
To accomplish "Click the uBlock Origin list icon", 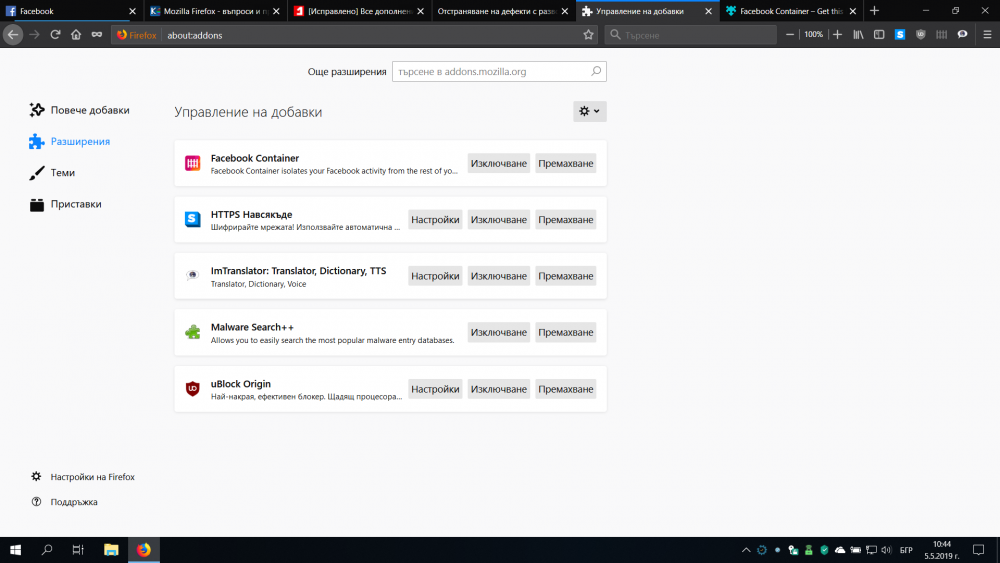I will [193, 388].
